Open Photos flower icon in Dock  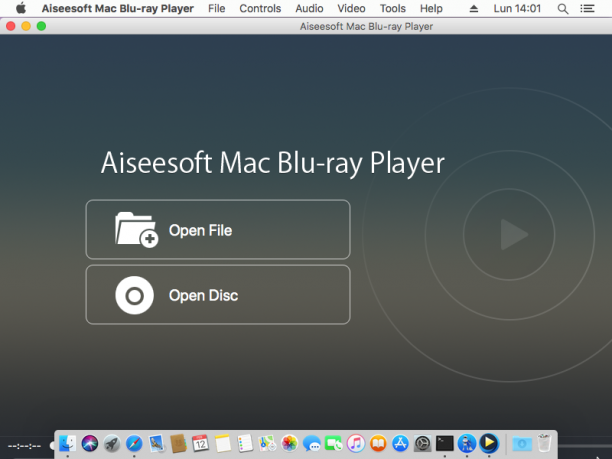tap(290, 443)
